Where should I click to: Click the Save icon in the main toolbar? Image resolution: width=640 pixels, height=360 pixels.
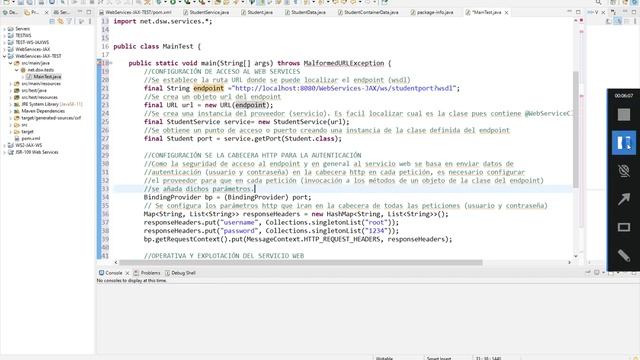point(20,2)
